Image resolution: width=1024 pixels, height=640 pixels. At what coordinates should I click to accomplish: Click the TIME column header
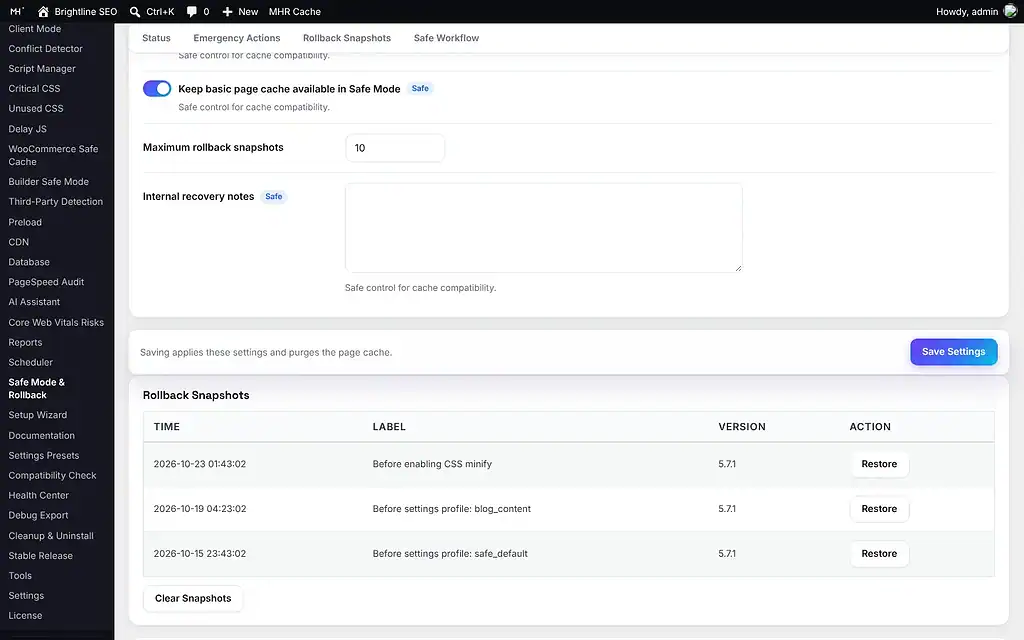tap(167, 426)
